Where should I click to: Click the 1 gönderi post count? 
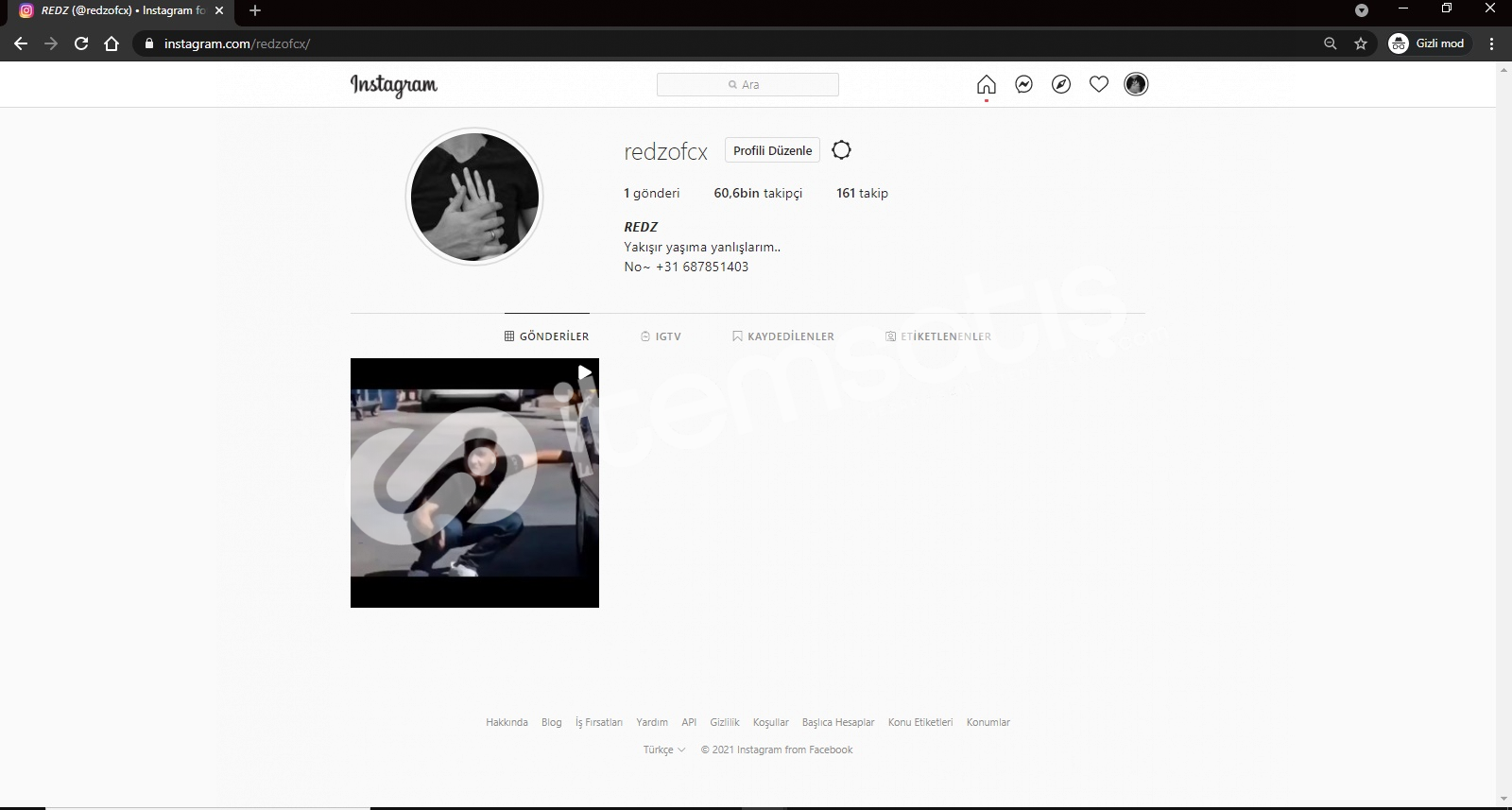[x=651, y=193]
